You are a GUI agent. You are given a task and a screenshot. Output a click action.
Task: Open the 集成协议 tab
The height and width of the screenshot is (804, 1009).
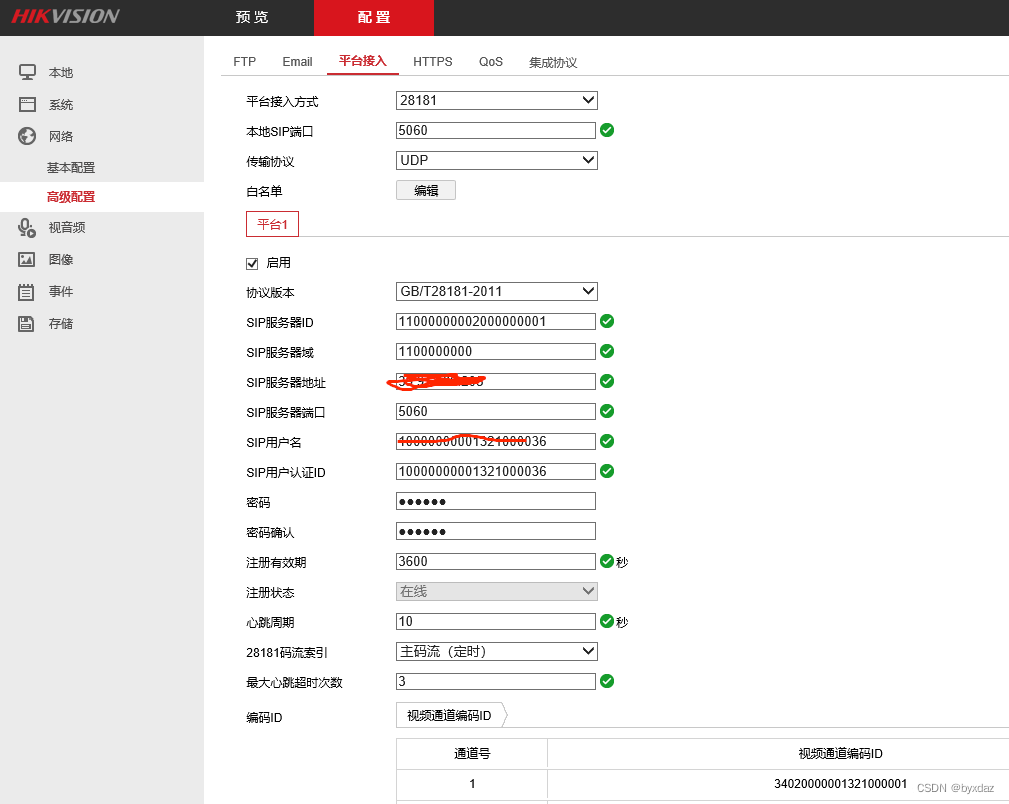click(x=553, y=62)
